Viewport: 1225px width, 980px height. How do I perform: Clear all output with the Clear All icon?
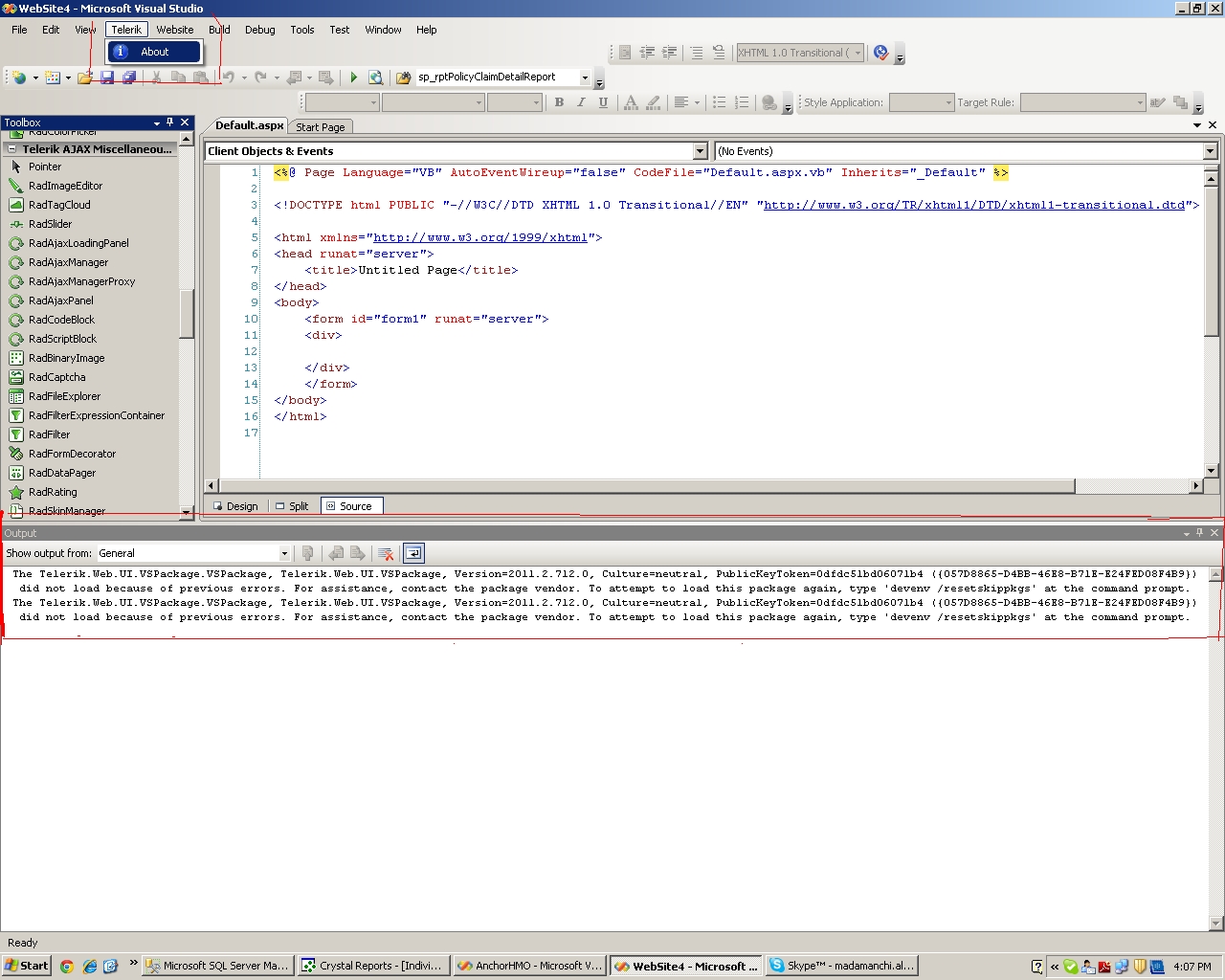pos(386,553)
